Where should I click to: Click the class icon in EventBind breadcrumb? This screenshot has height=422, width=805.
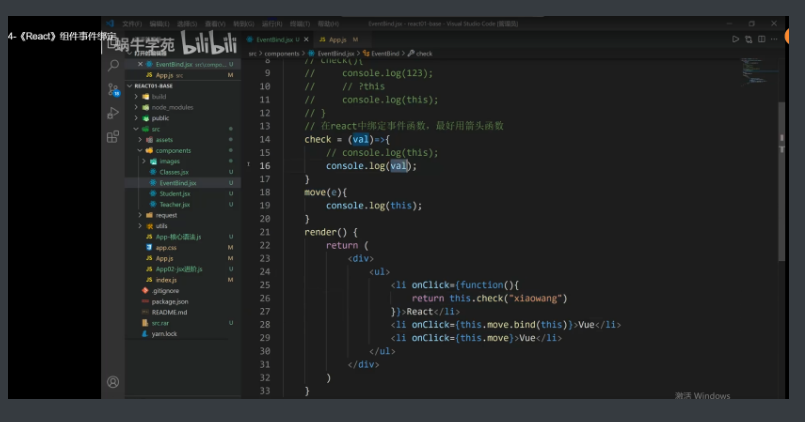(x=366, y=53)
